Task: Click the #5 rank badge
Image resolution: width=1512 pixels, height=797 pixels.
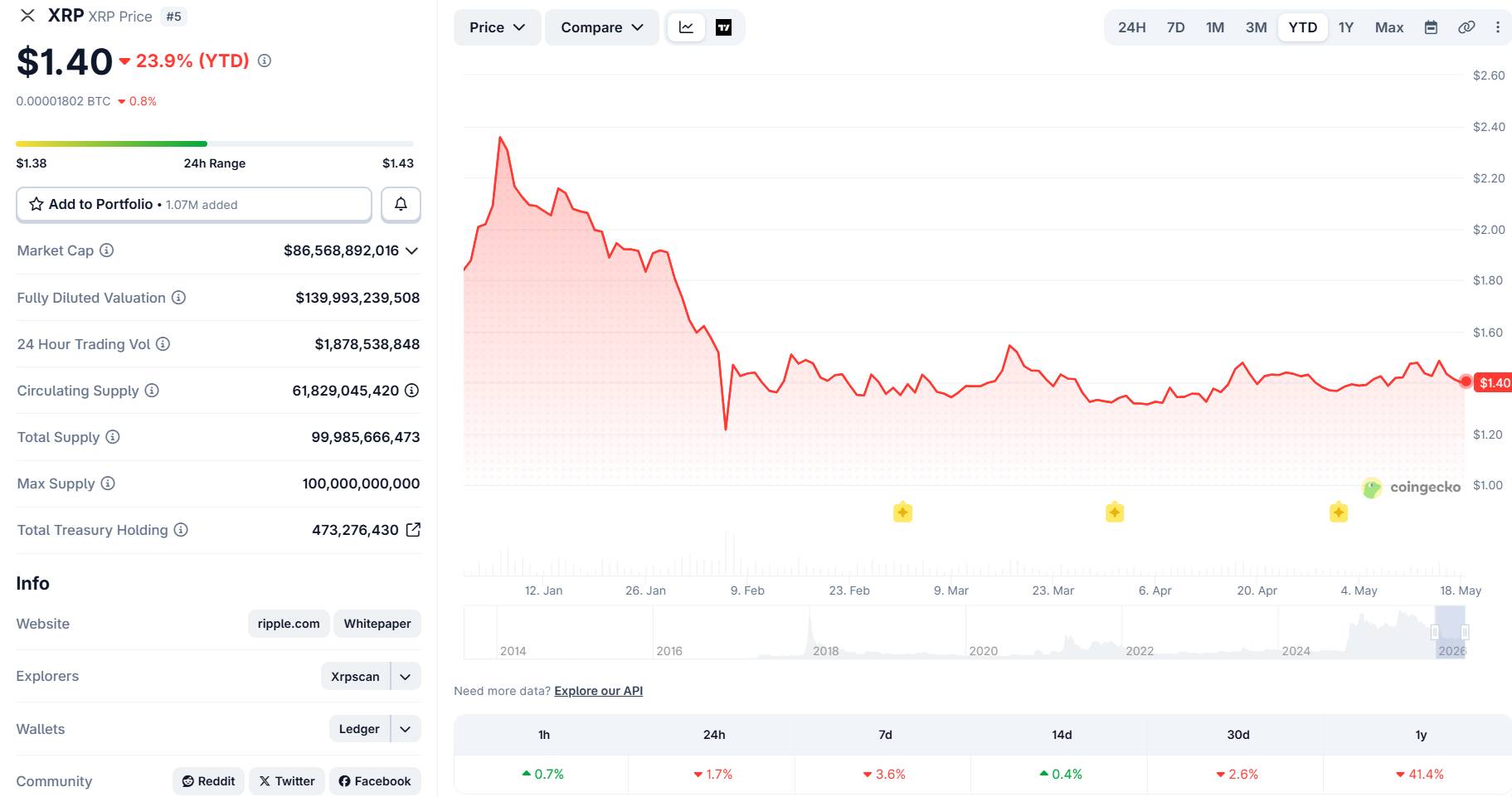Action: click(x=173, y=17)
